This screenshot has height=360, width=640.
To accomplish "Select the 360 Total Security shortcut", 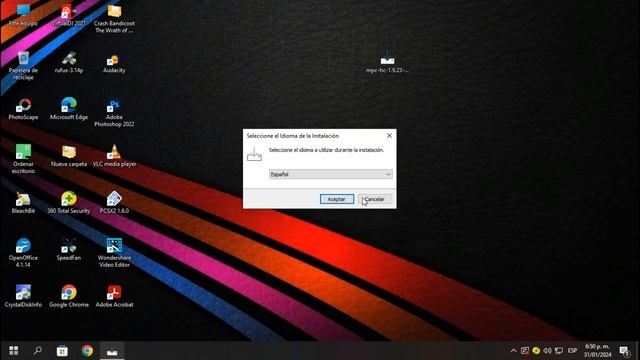I will (69, 203).
